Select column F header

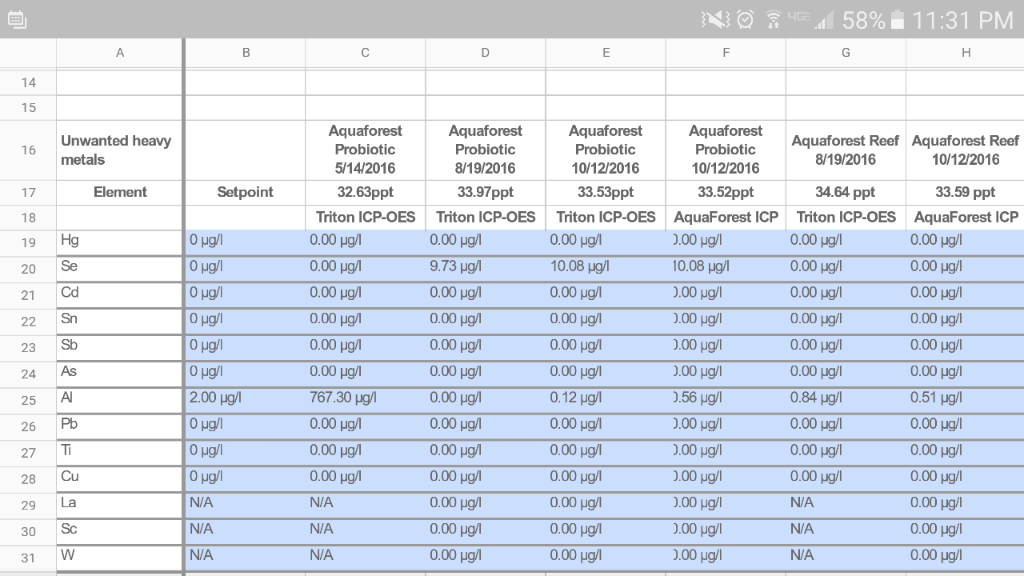point(726,53)
